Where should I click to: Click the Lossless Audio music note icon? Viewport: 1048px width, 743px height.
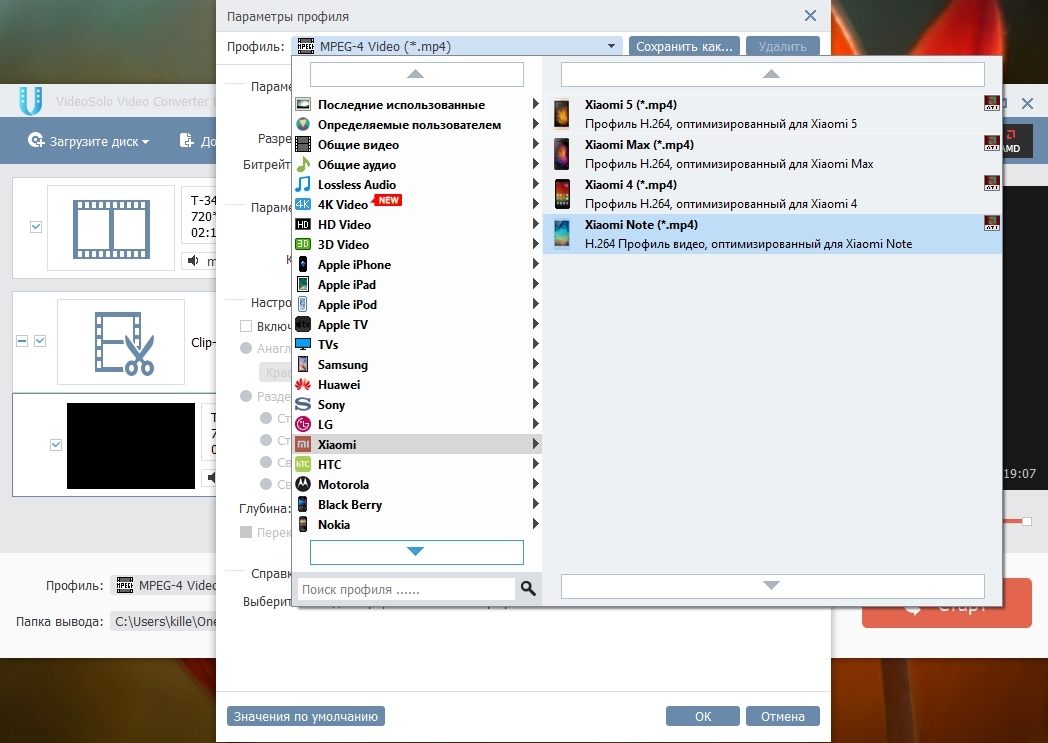[x=303, y=185]
